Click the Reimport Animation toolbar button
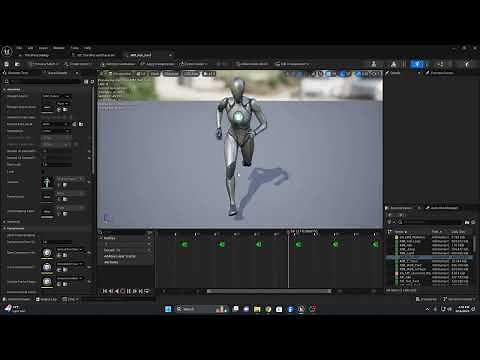This screenshot has width=480, height=360. pyautogui.click(x=119, y=64)
